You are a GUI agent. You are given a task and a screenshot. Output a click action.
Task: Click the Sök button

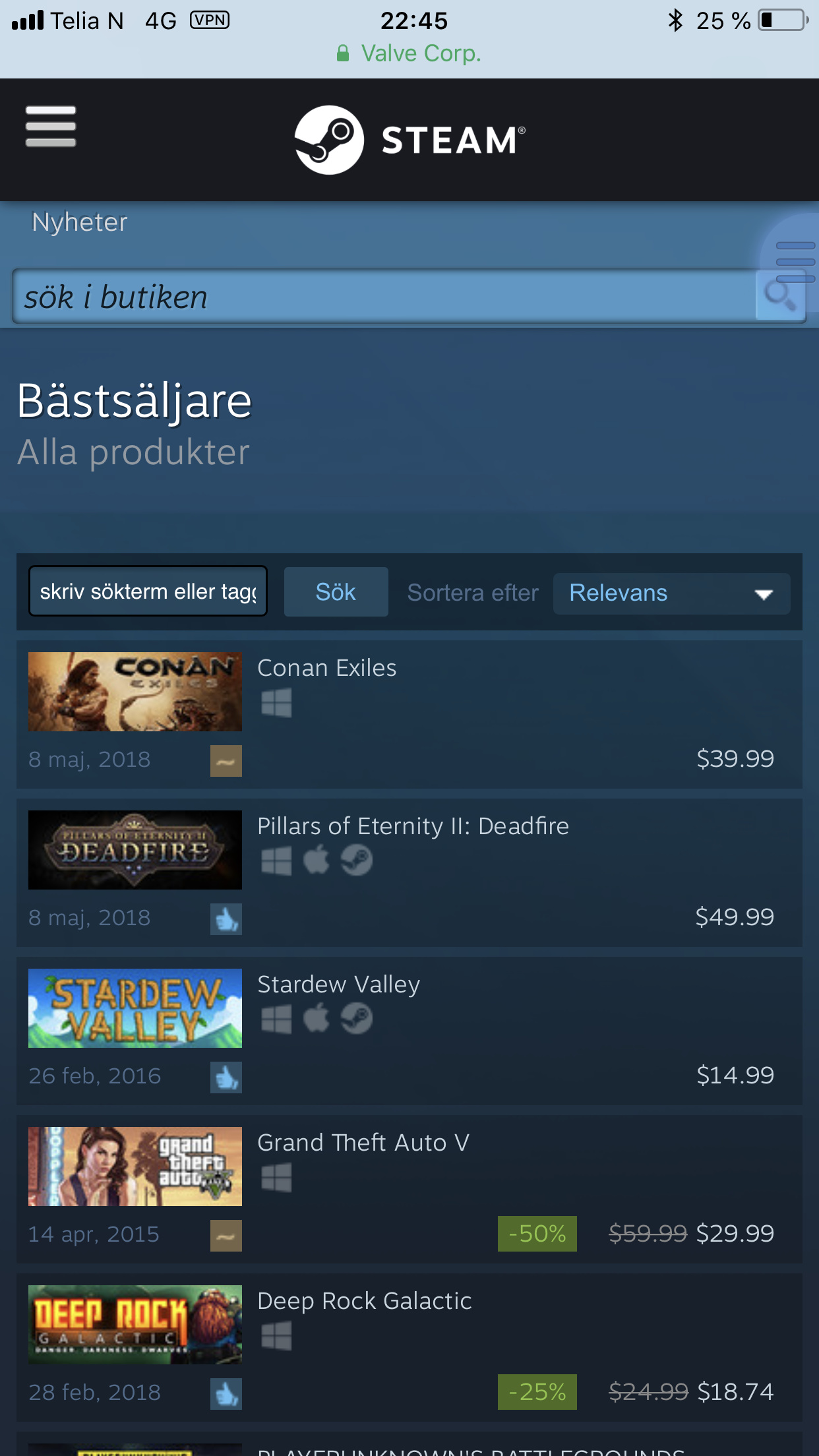[336, 592]
